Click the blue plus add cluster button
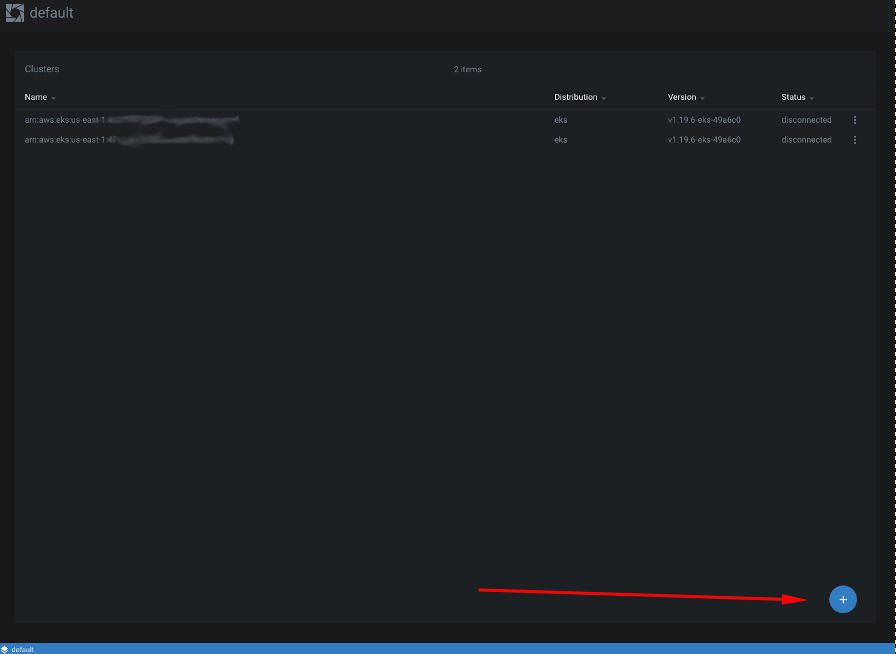896x654 pixels. tap(843, 599)
